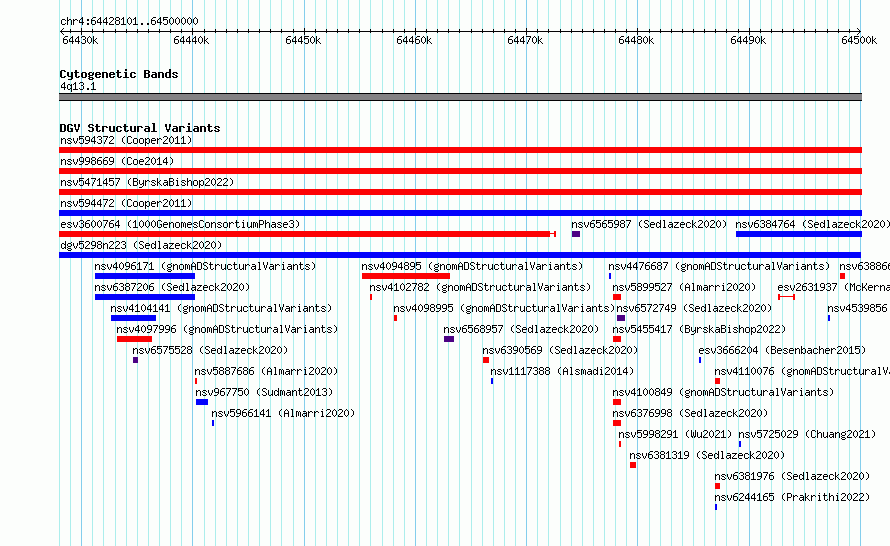Select the 4q13.1 band label
The height and width of the screenshot is (546, 890).
coord(78,86)
